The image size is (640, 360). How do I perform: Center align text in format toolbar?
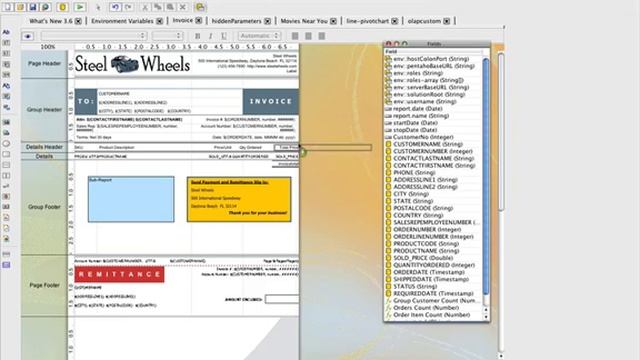[x=309, y=36]
